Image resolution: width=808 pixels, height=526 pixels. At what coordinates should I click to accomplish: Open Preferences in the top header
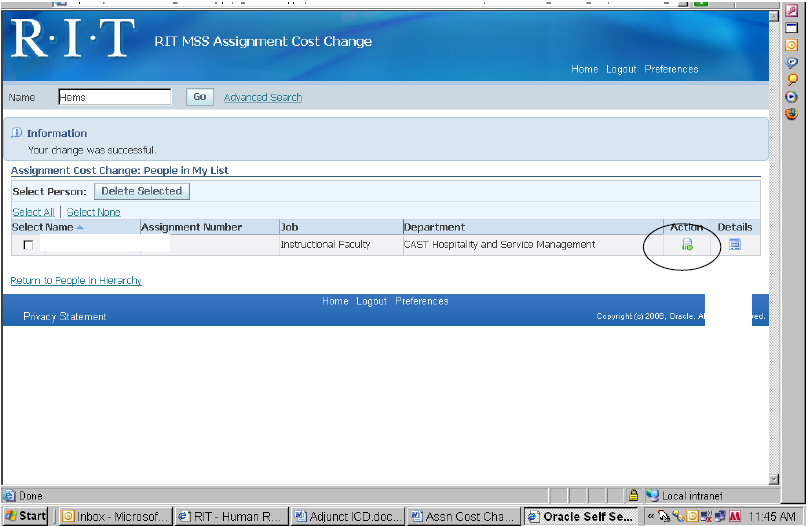[x=671, y=69]
